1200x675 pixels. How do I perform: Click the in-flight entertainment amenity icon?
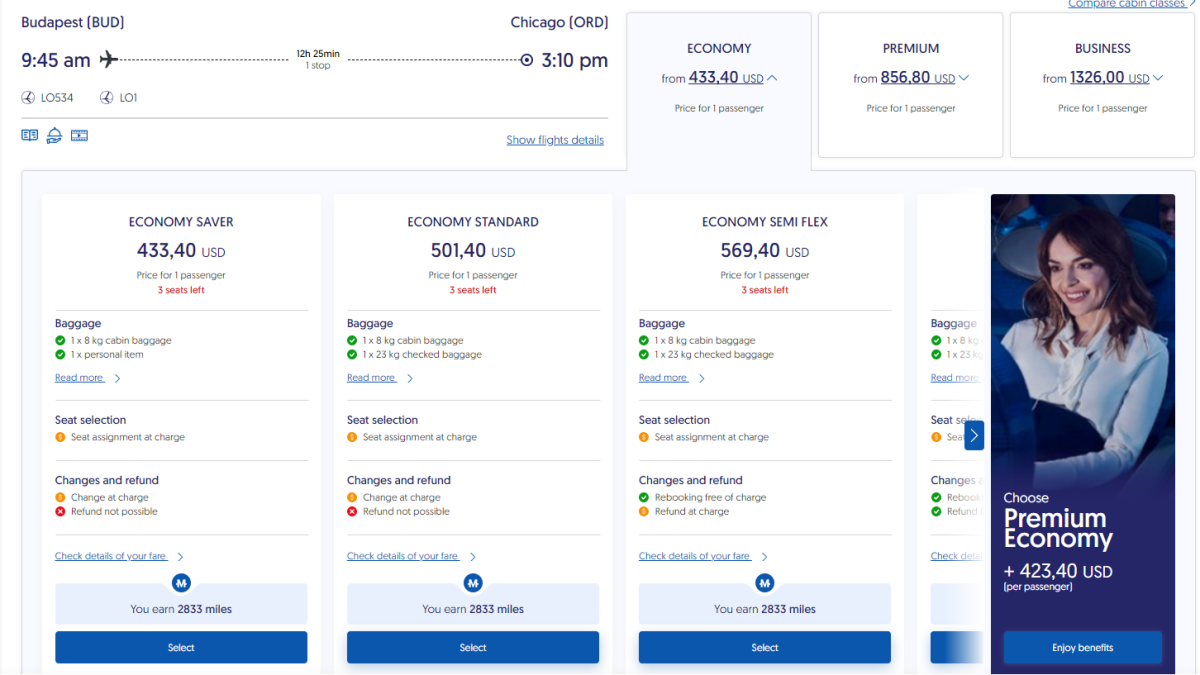pos(79,135)
